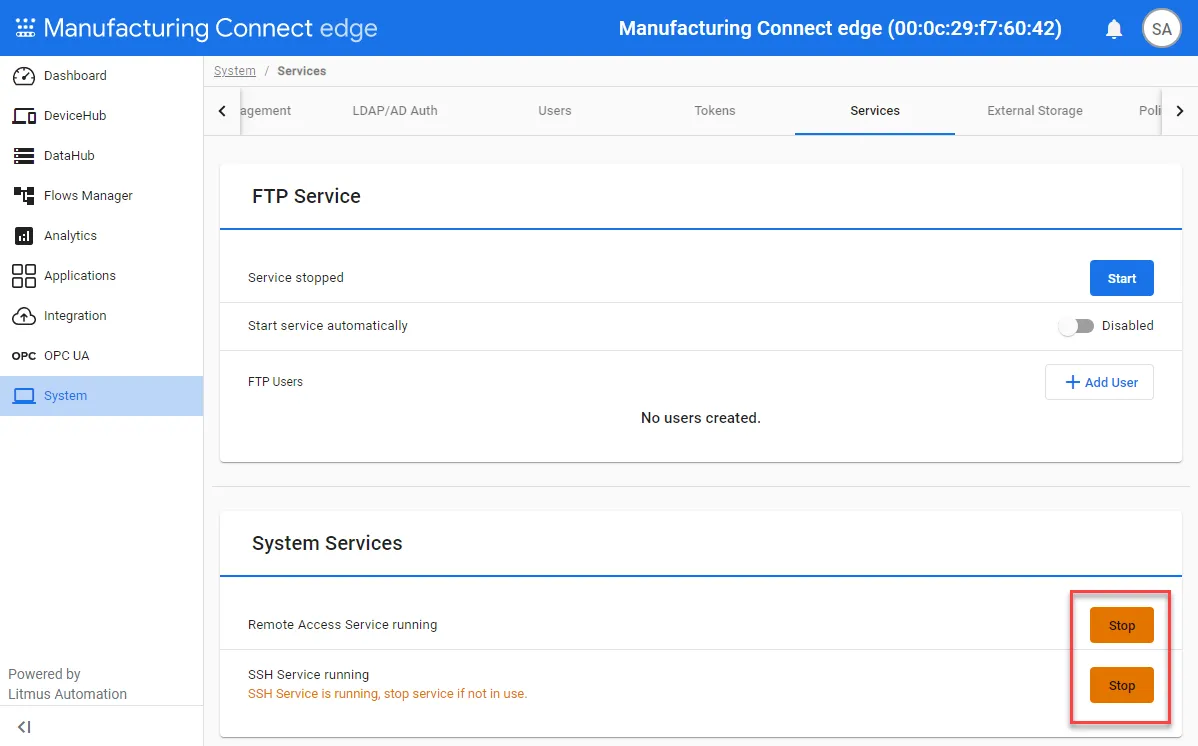
Task: Stop the Remote Access Service
Action: point(1122,625)
